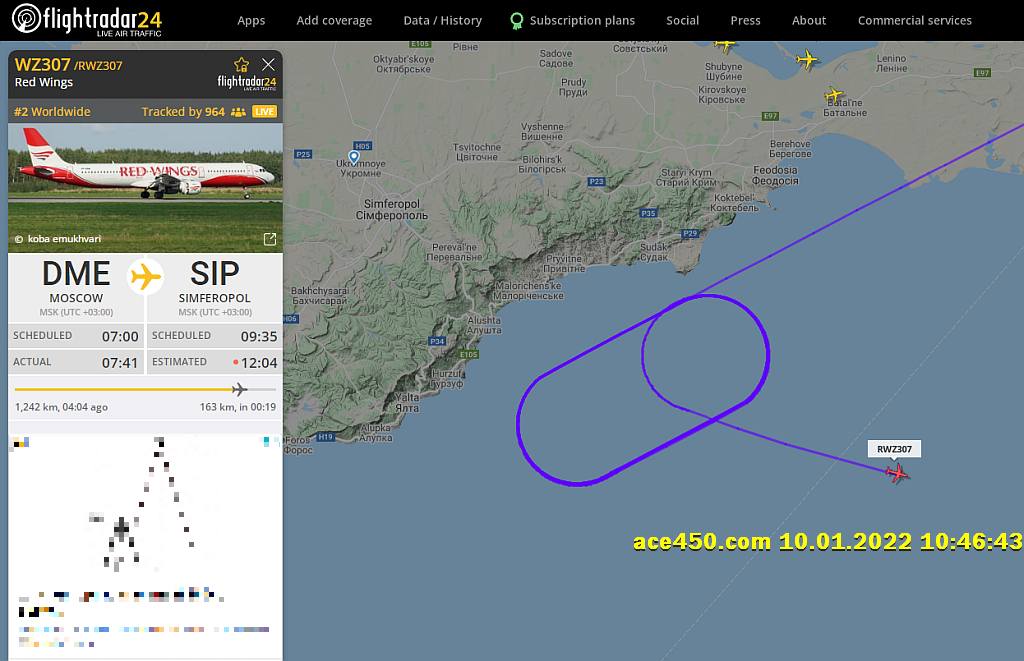Favorite flight WZ307 with the star icon

(242, 64)
